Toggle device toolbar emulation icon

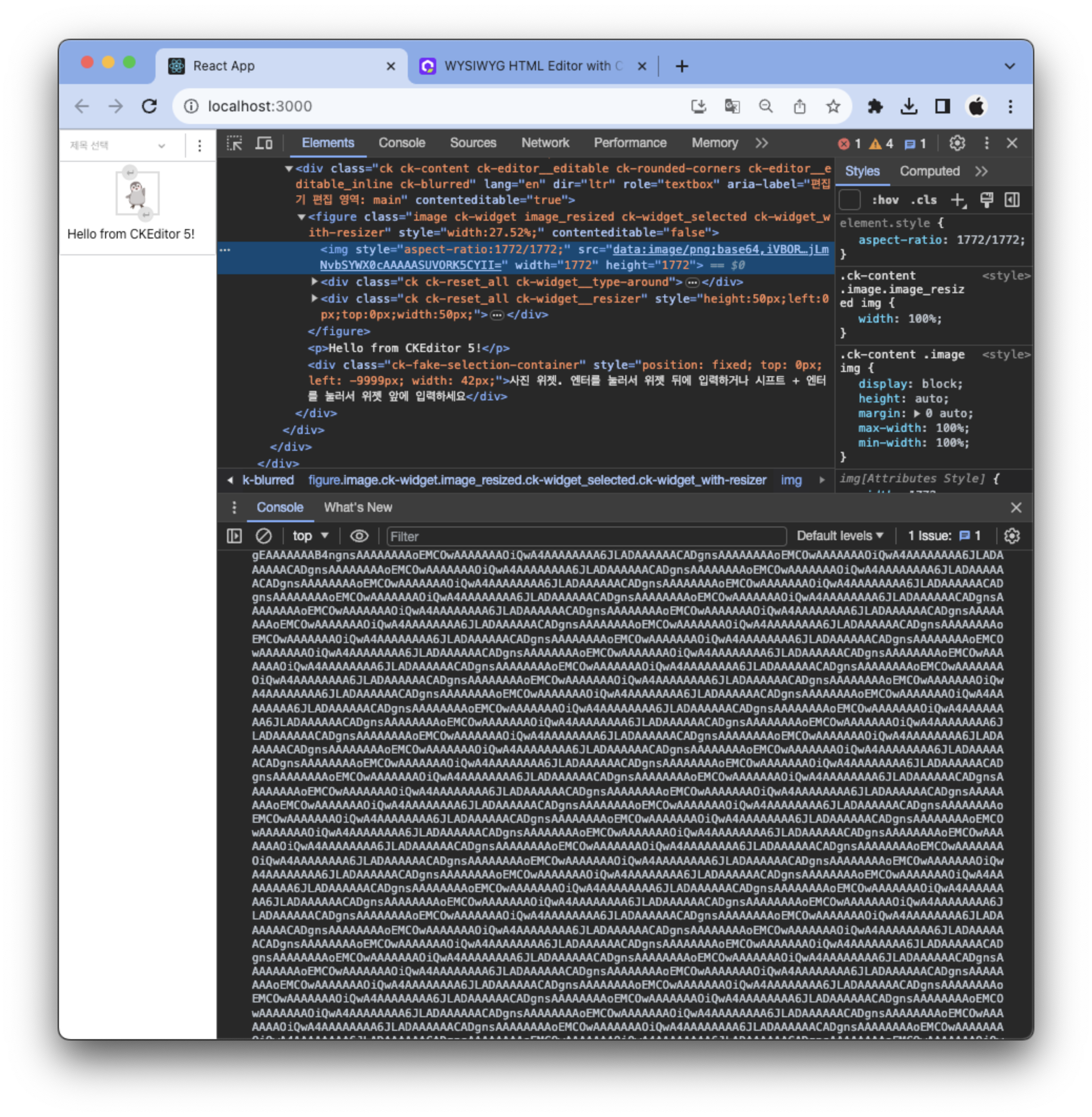(x=264, y=143)
